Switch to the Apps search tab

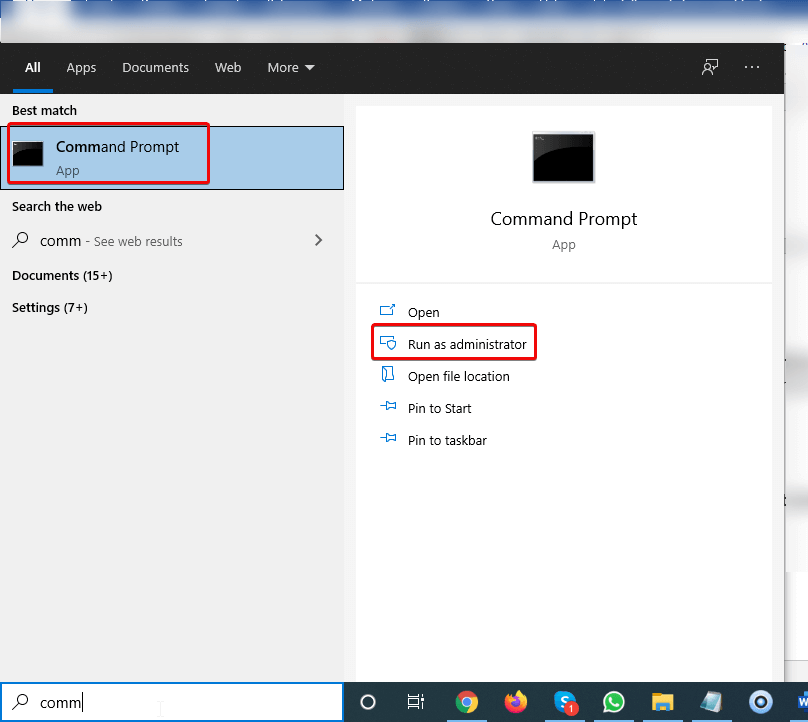pyautogui.click(x=81, y=67)
